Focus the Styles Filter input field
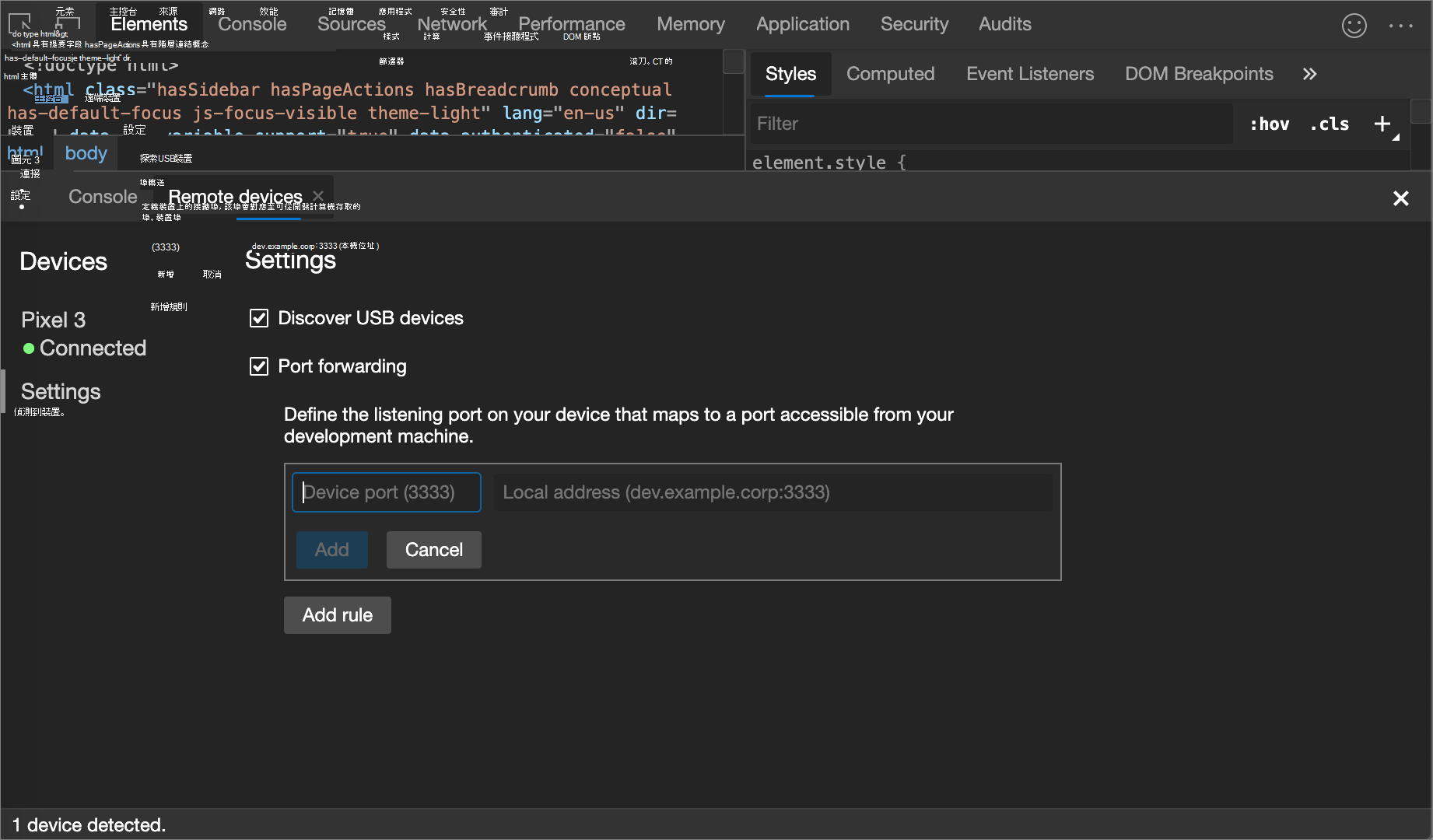The width and height of the screenshot is (1433, 840). coord(991,124)
